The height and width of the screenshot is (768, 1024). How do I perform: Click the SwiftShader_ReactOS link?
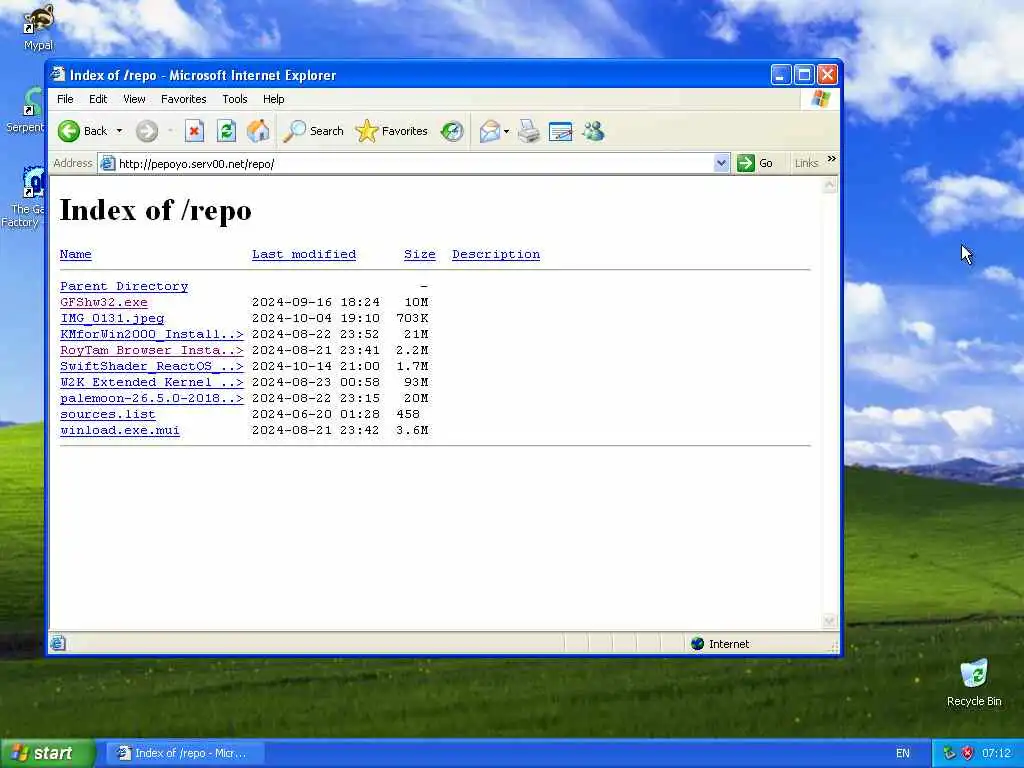click(x=152, y=366)
